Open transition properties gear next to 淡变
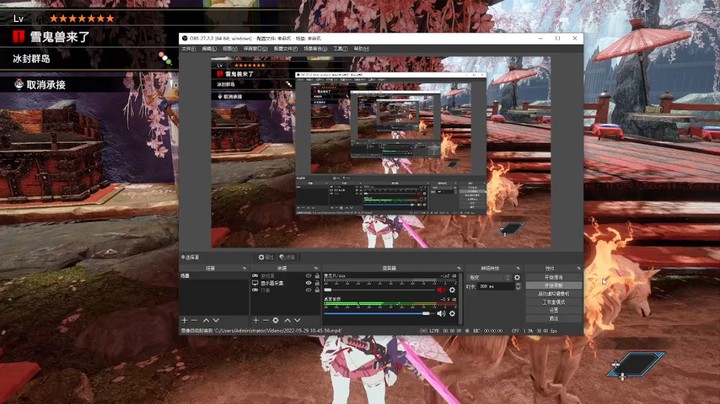The width and height of the screenshot is (720, 404). 517,278
